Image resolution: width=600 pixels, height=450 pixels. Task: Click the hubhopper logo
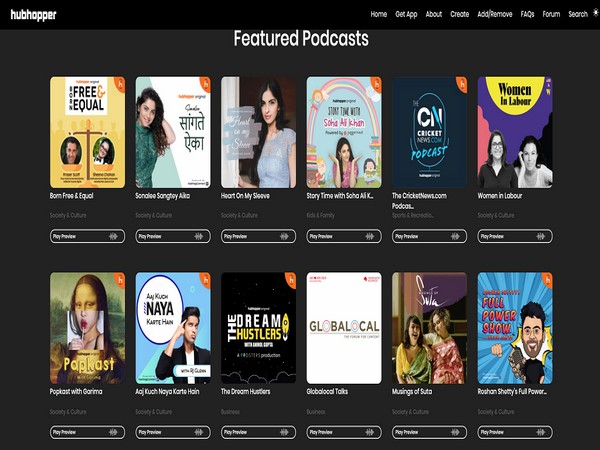(x=33, y=15)
